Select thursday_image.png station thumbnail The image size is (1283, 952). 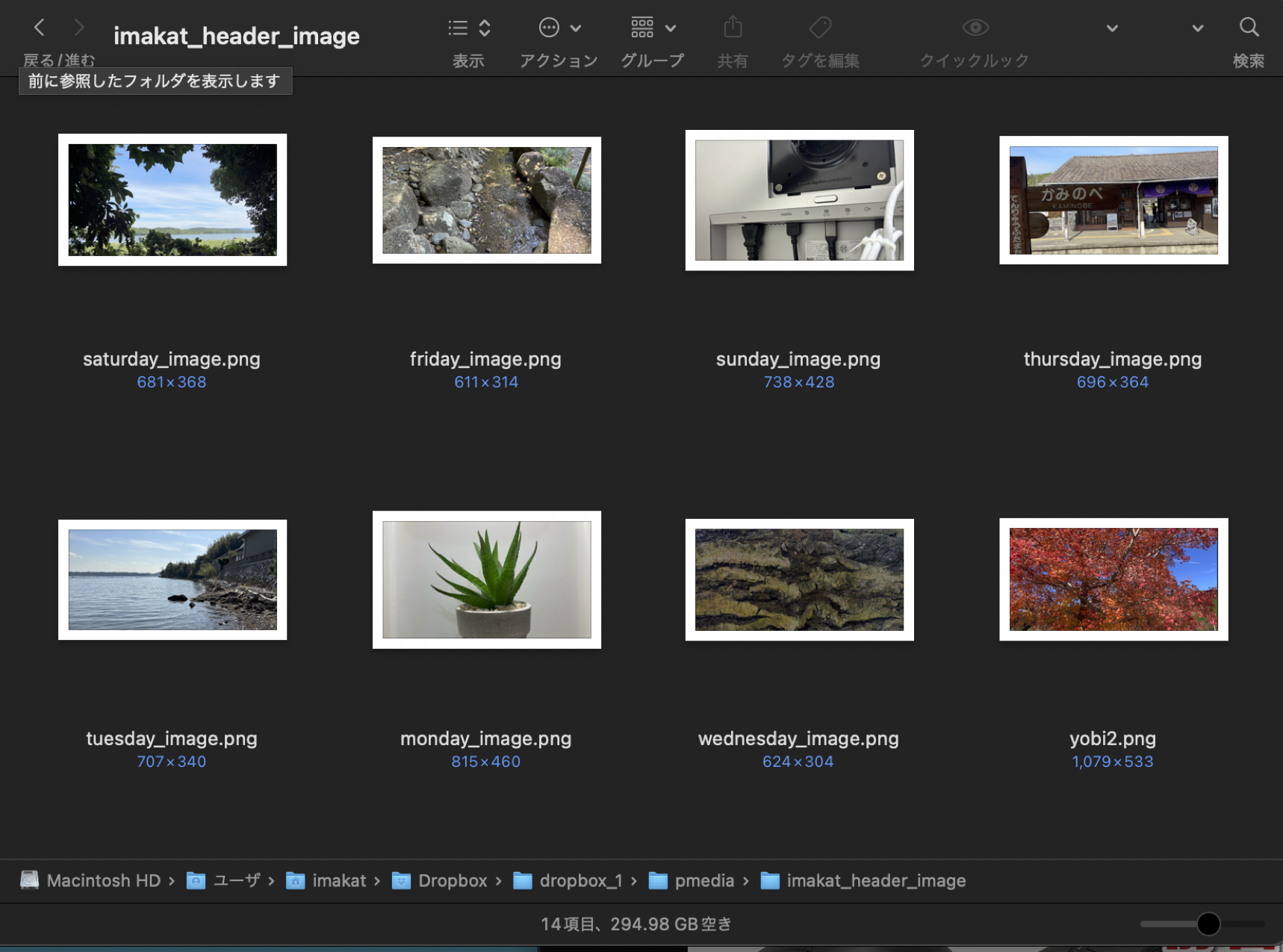(1113, 200)
